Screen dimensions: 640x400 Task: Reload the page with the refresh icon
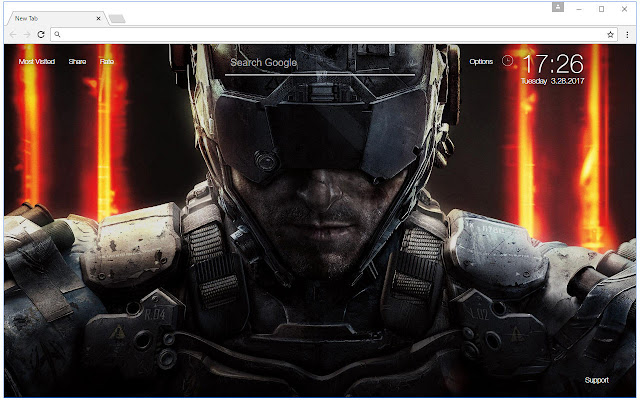41,35
